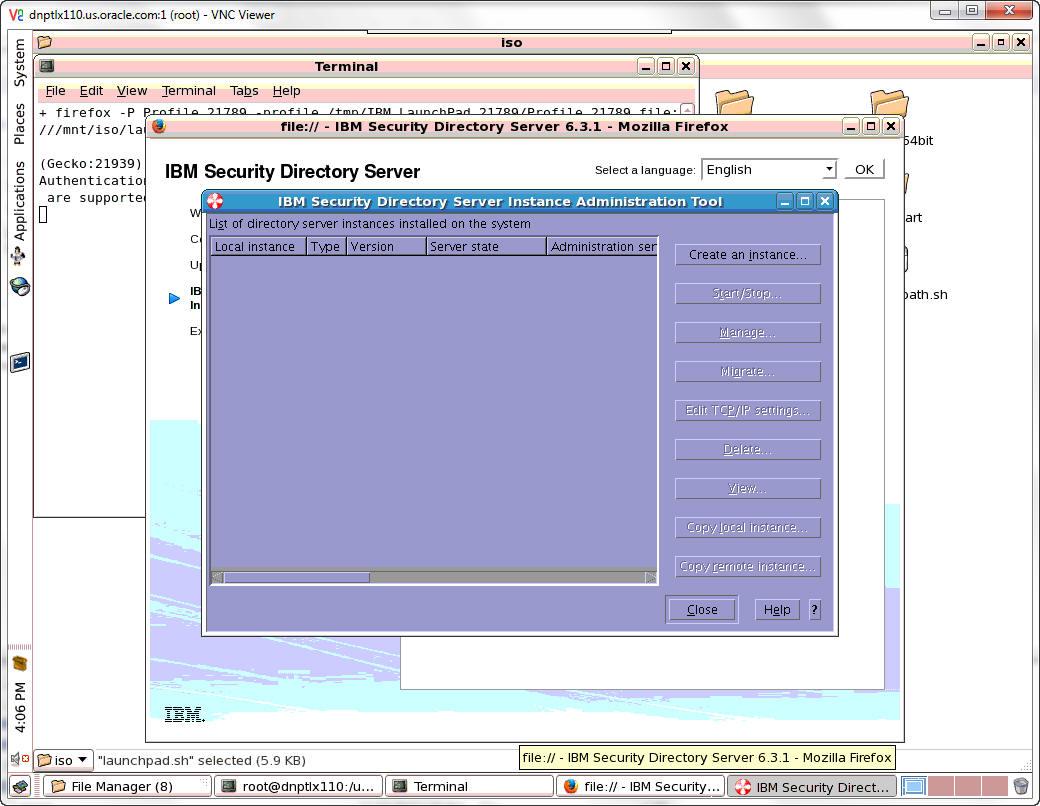Click the horizontal scrollbar thumb in instance list
The height and width of the screenshot is (806, 1040).
pos(296,578)
